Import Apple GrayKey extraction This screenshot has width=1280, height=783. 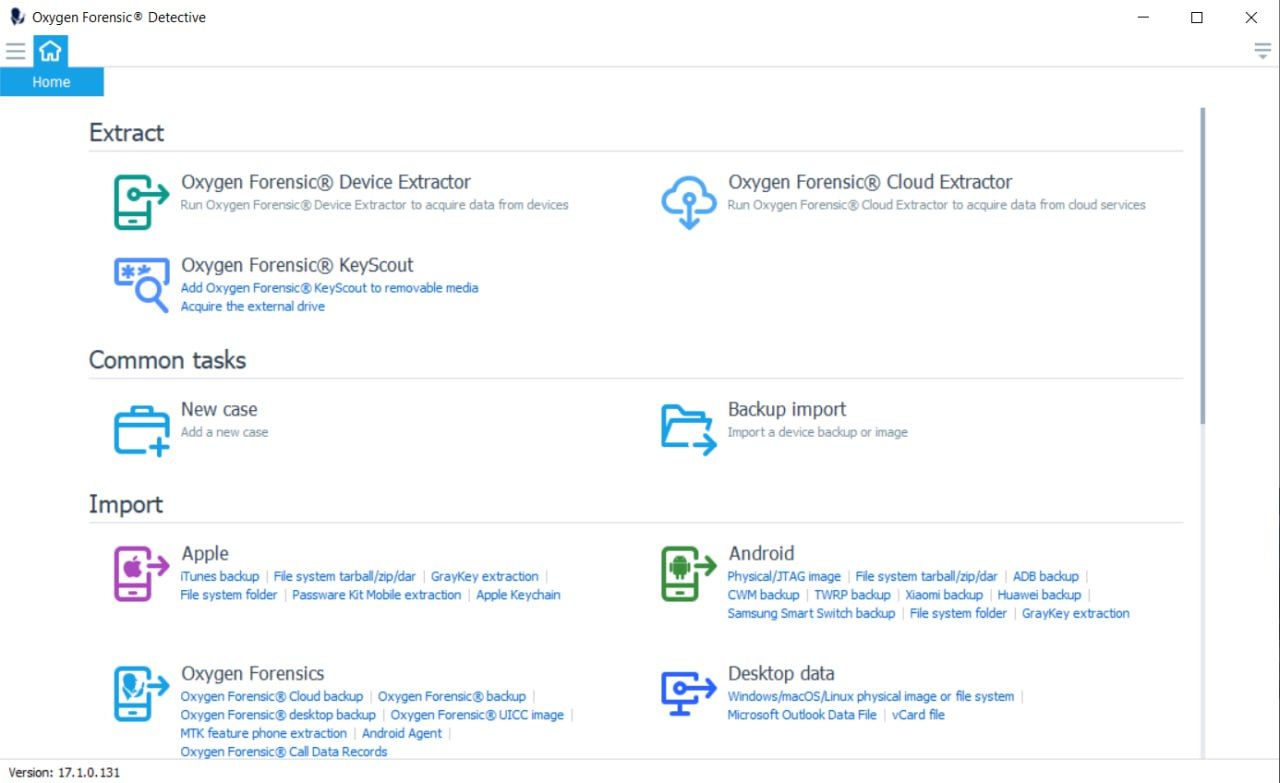click(x=485, y=577)
